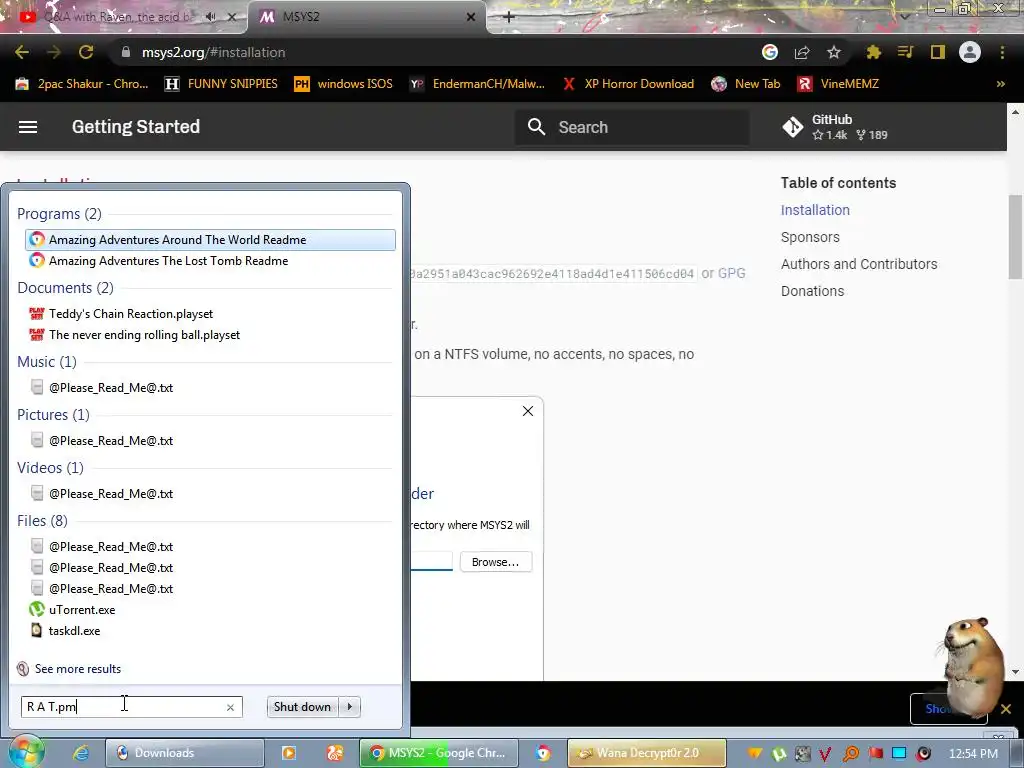The height and width of the screenshot is (768, 1024).
Task: Open the Shut down options arrow
Action: click(350, 707)
